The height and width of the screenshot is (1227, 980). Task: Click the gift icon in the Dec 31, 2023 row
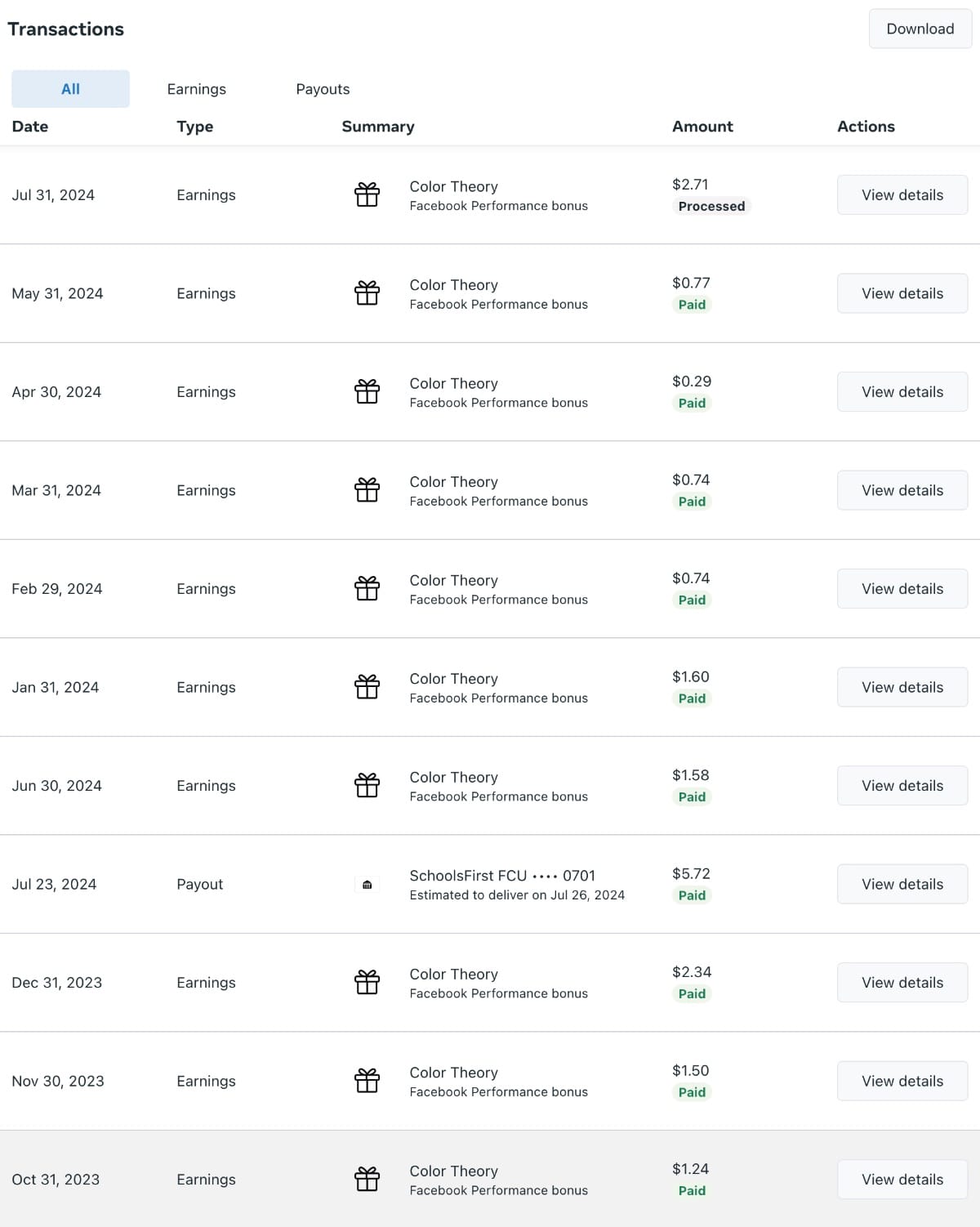click(x=367, y=982)
